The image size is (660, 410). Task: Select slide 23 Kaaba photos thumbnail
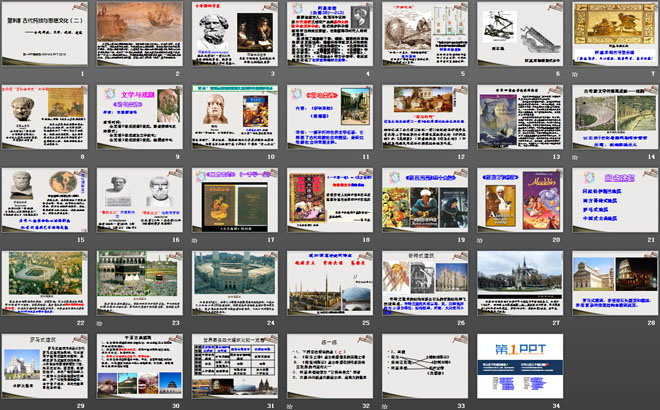click(x=140, y=283)
